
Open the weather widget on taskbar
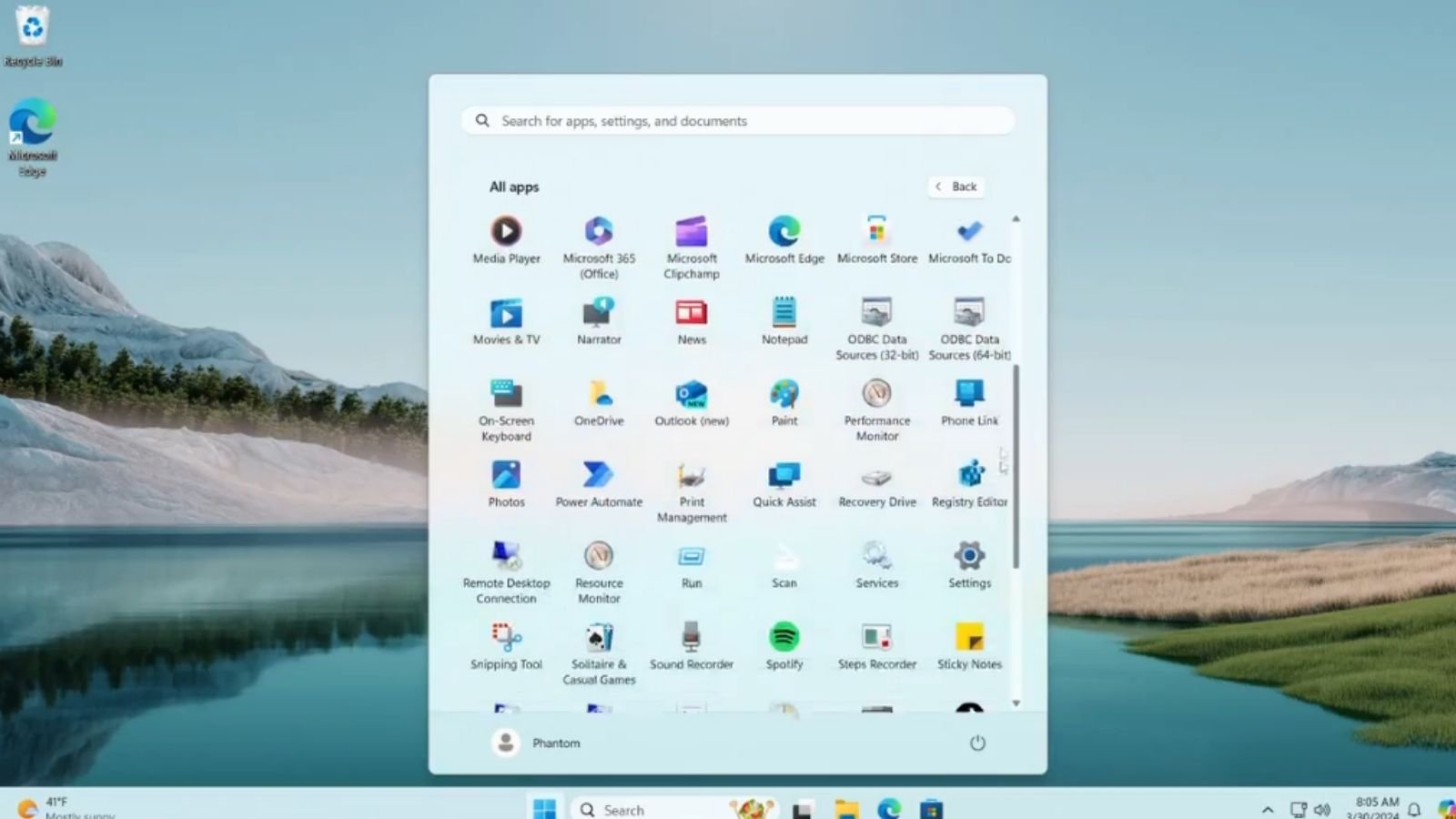click(68, 807)
